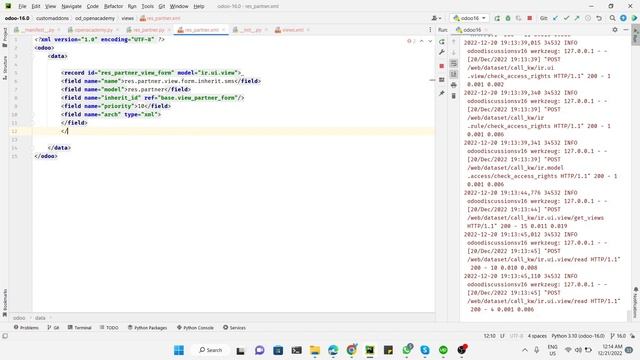640x360 pixels.
Task: Close the odoo16 Run tab
Action: coord(486,30)
